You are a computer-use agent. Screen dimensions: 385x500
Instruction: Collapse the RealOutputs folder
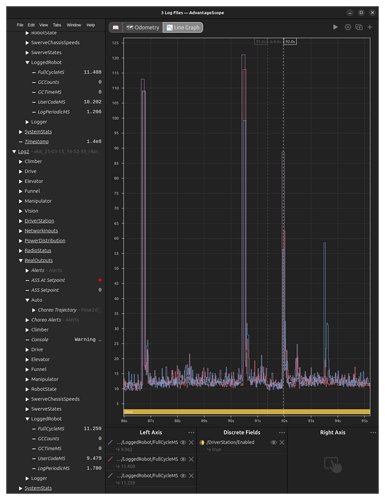pos(21,260)
